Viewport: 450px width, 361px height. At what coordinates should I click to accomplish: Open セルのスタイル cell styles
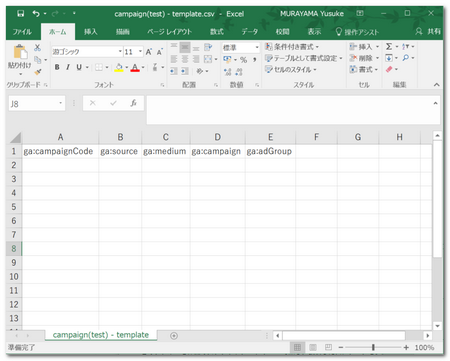tap(291, 69)
